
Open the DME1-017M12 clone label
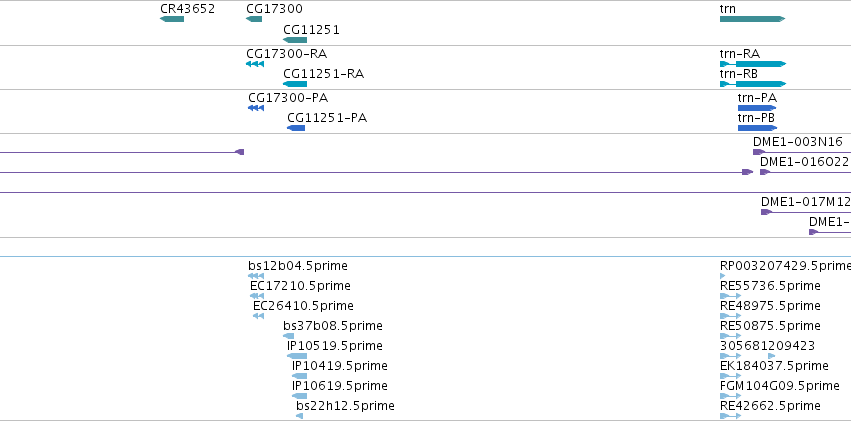[805, 201]
